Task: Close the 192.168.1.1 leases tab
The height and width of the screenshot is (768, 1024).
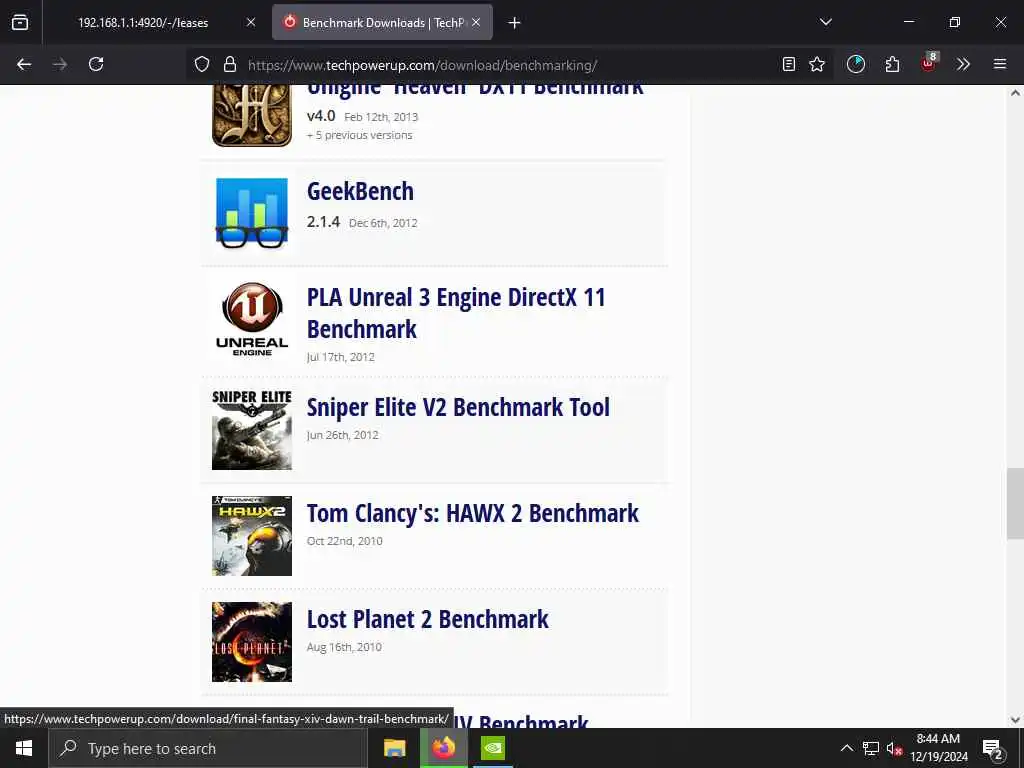Action: 251,22
